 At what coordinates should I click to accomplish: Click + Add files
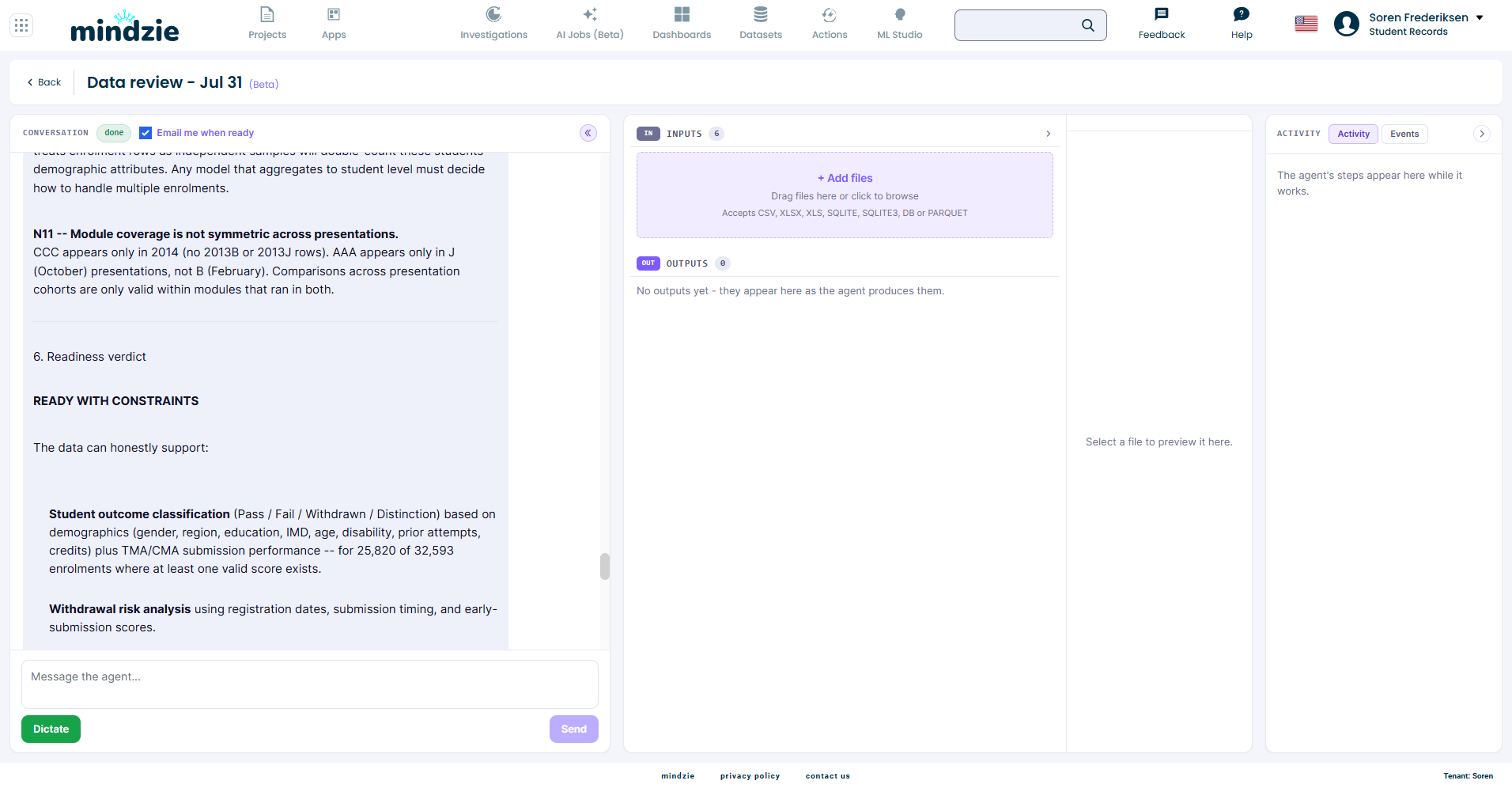click(x=845, y=178)
